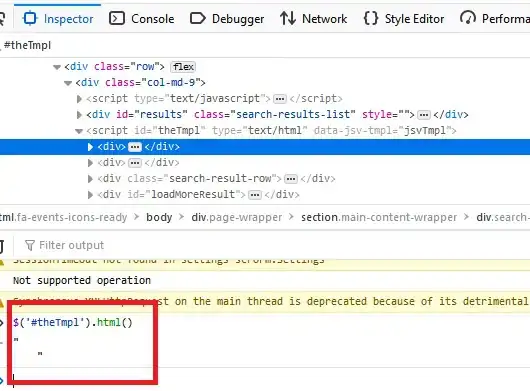530x391 pixels.
Task: Select the div class="row" element
Action: (115, 66)
